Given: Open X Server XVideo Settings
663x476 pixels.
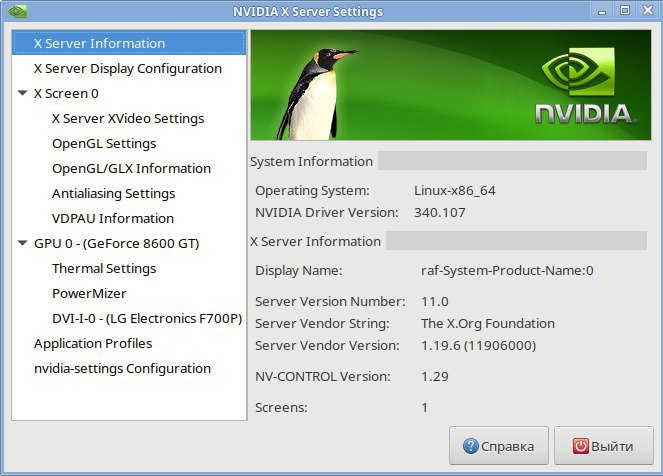Looking at the screenshot, I should pyautogui.click(x=128, y=118).
